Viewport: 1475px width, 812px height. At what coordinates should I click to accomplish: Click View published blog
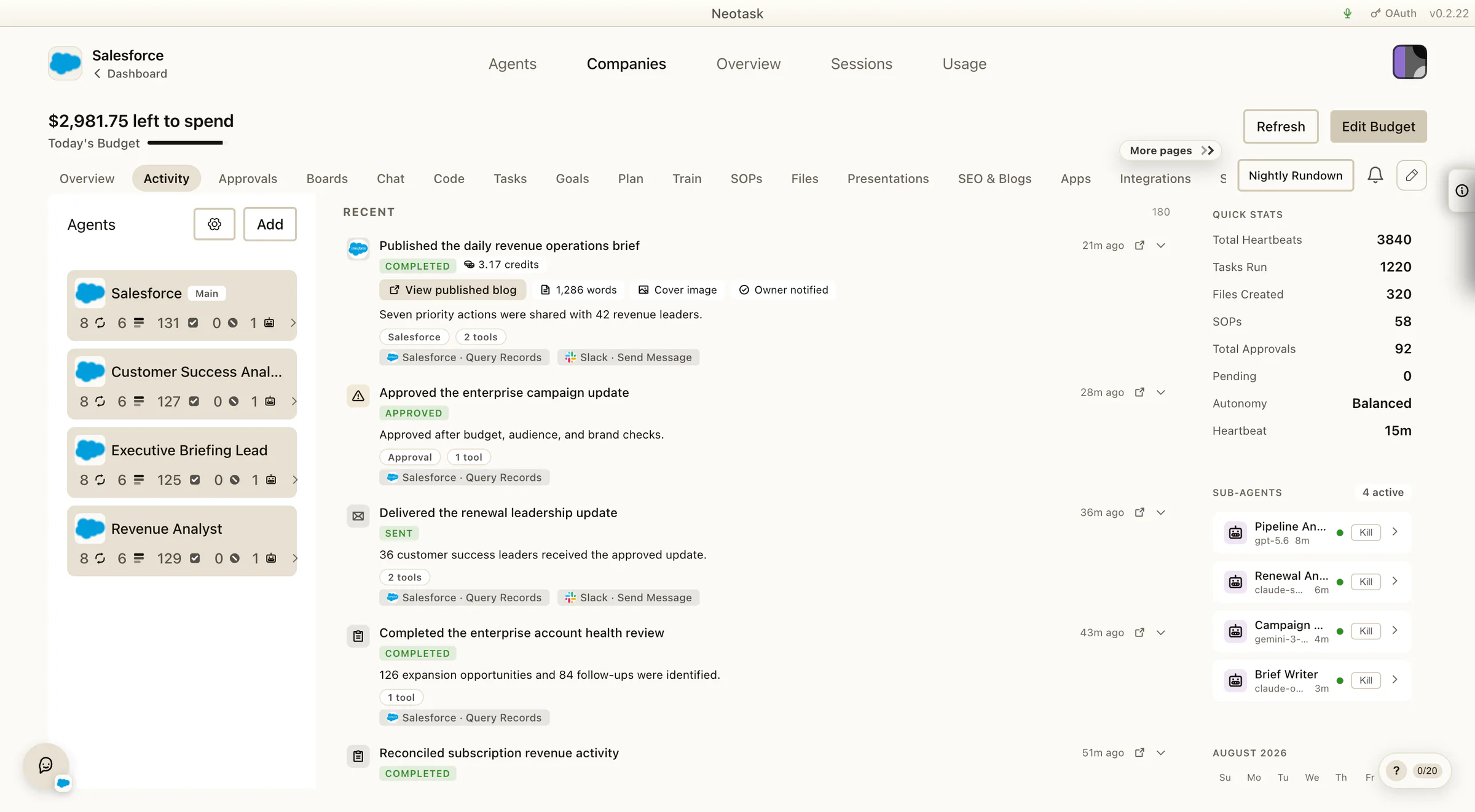(452, 290)
